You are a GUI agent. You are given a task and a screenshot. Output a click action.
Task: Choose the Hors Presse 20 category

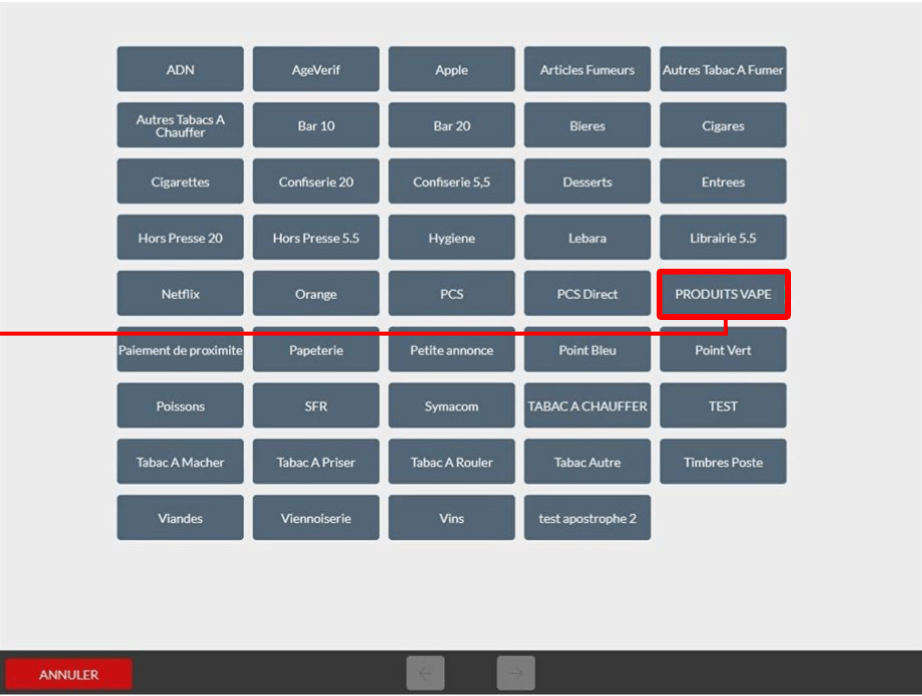point(180,238)
